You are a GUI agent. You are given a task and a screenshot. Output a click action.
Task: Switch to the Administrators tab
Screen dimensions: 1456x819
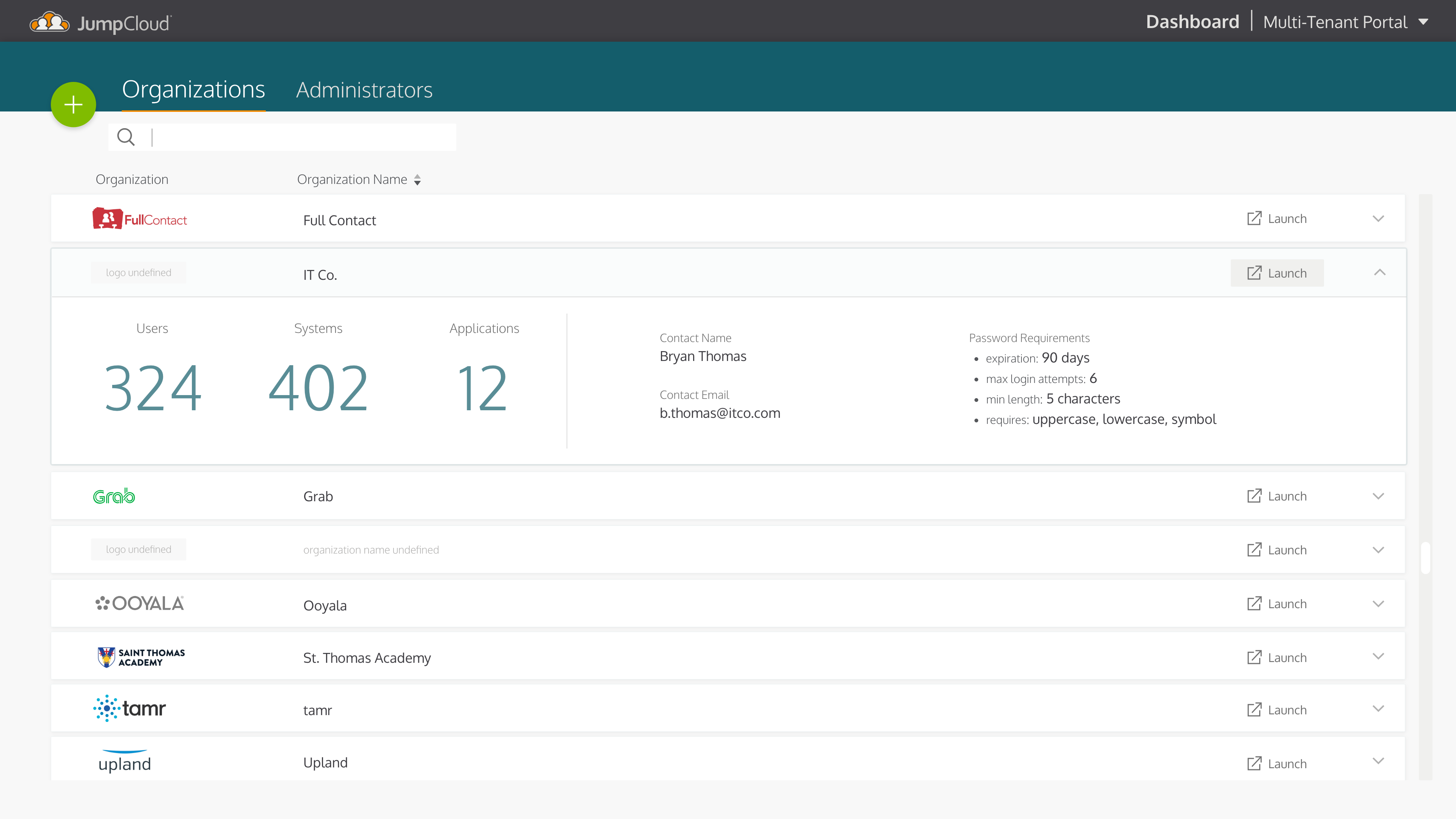point(364,90)
